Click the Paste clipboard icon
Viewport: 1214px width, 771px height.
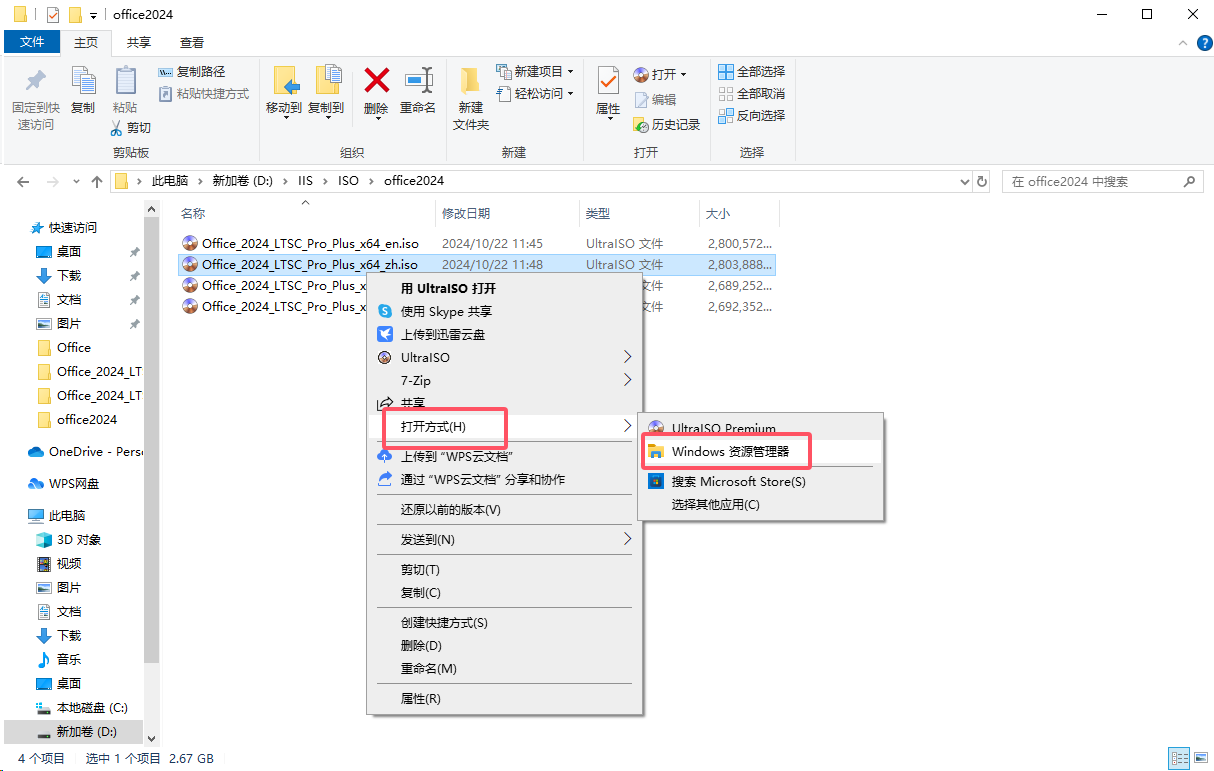coord(125,82)
